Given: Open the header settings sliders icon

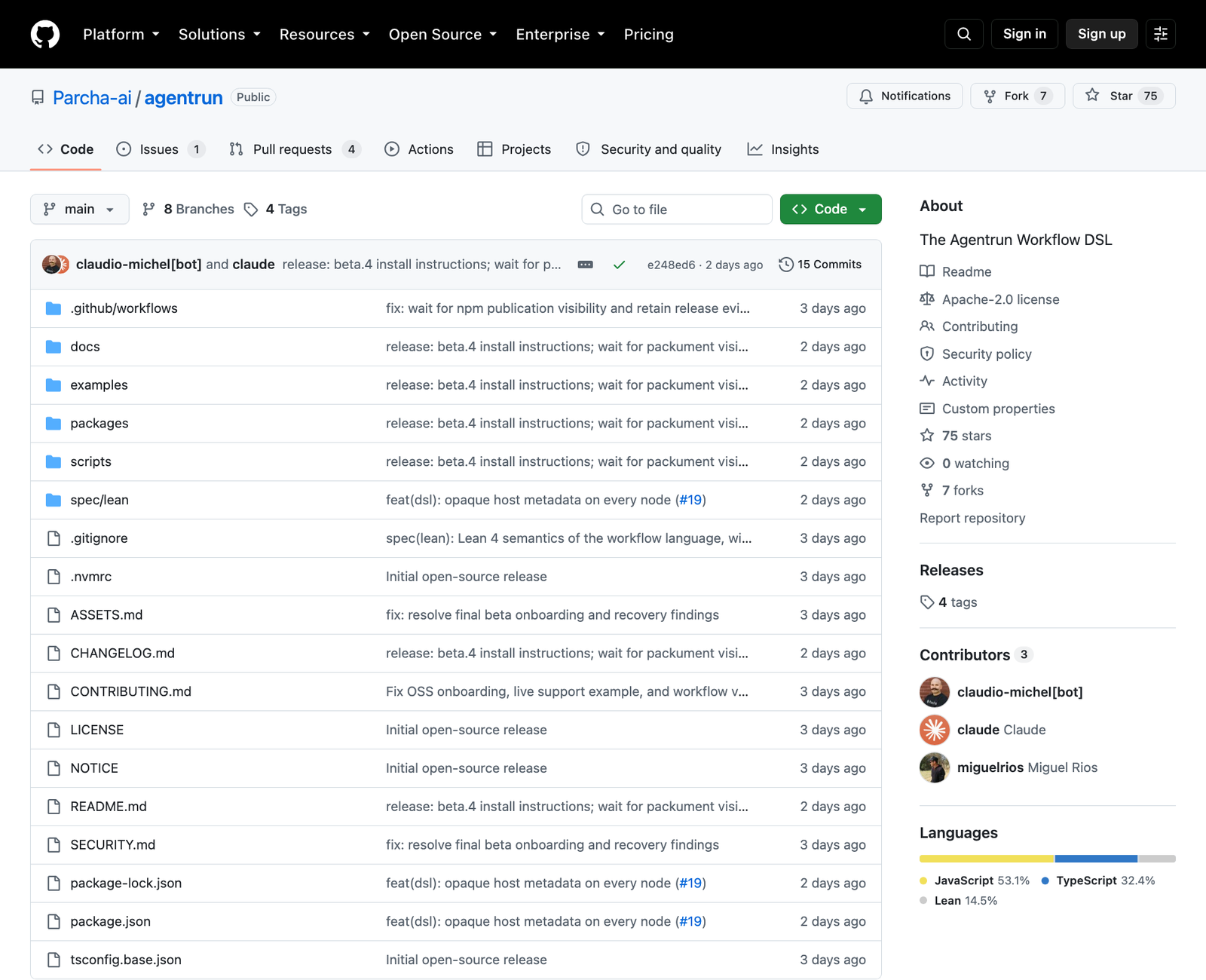Looking at the screenshot, I should (x=1161, y=34).
